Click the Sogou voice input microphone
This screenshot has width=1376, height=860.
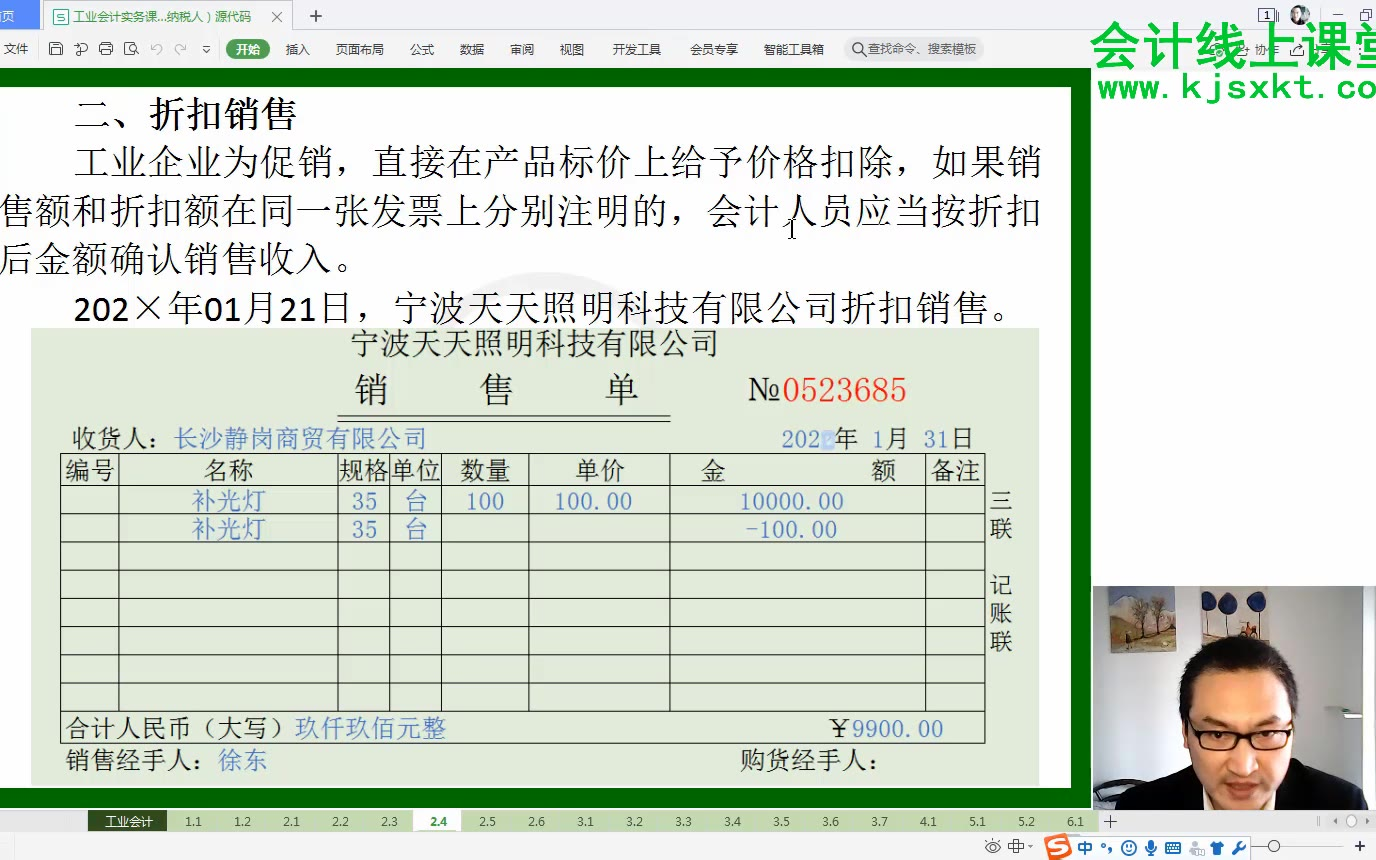pyautogui.click(x=1151, y=848)
